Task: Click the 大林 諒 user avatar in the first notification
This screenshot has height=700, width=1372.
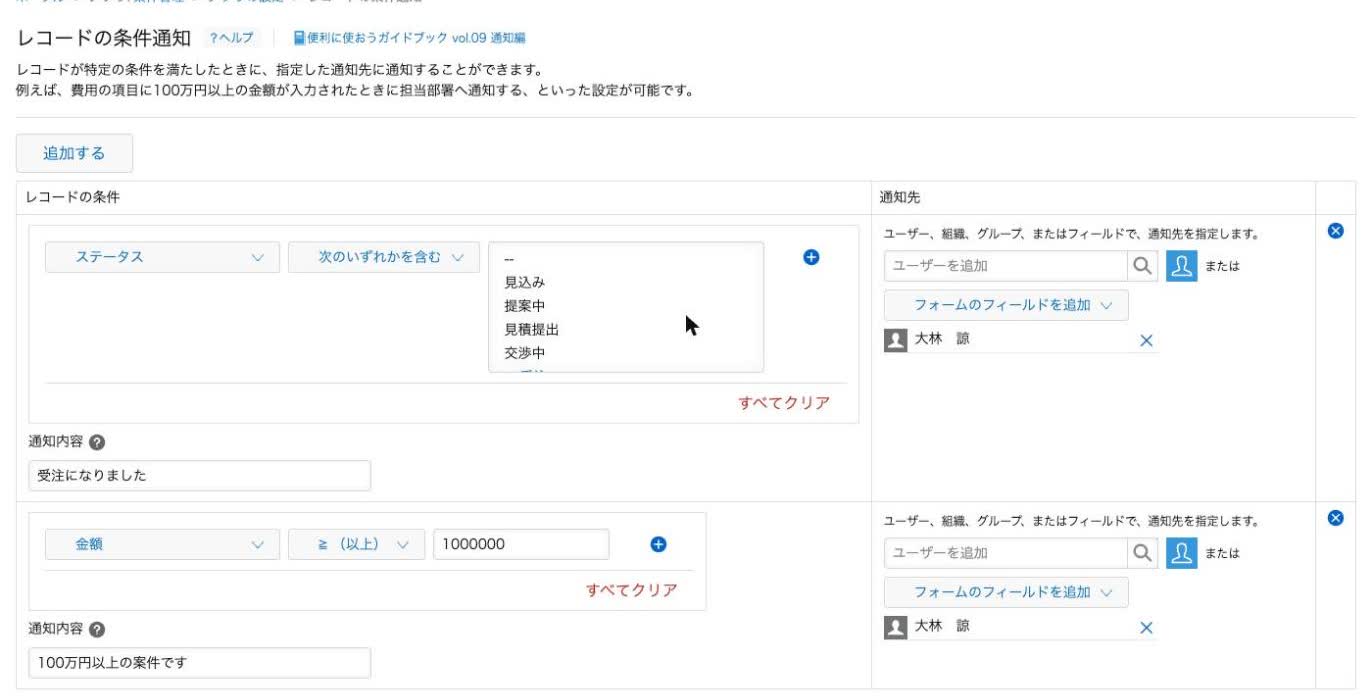Action: [896, 340]
